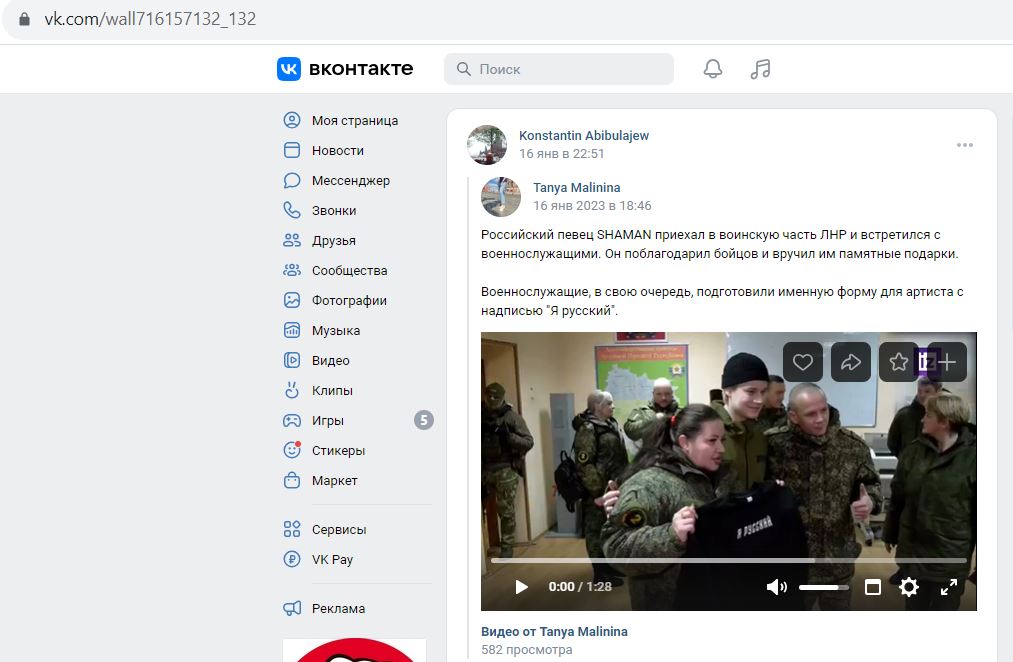Image resolution: width=1013 pixels, height=662 pixels.
Task: Click the Маркет bag icon
Action: (292, 481)
